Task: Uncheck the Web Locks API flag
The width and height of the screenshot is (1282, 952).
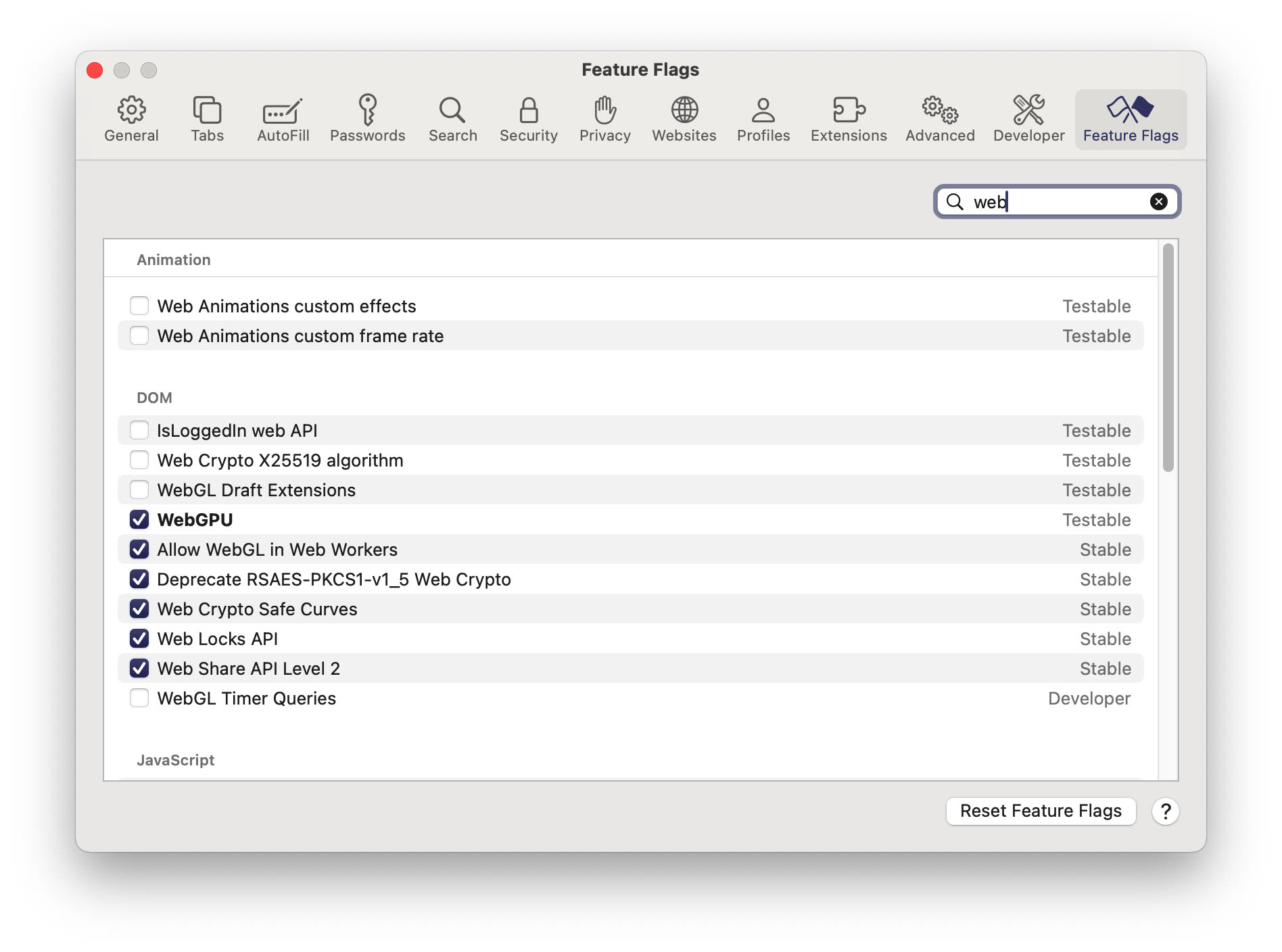Action: (x=139, y=638)
